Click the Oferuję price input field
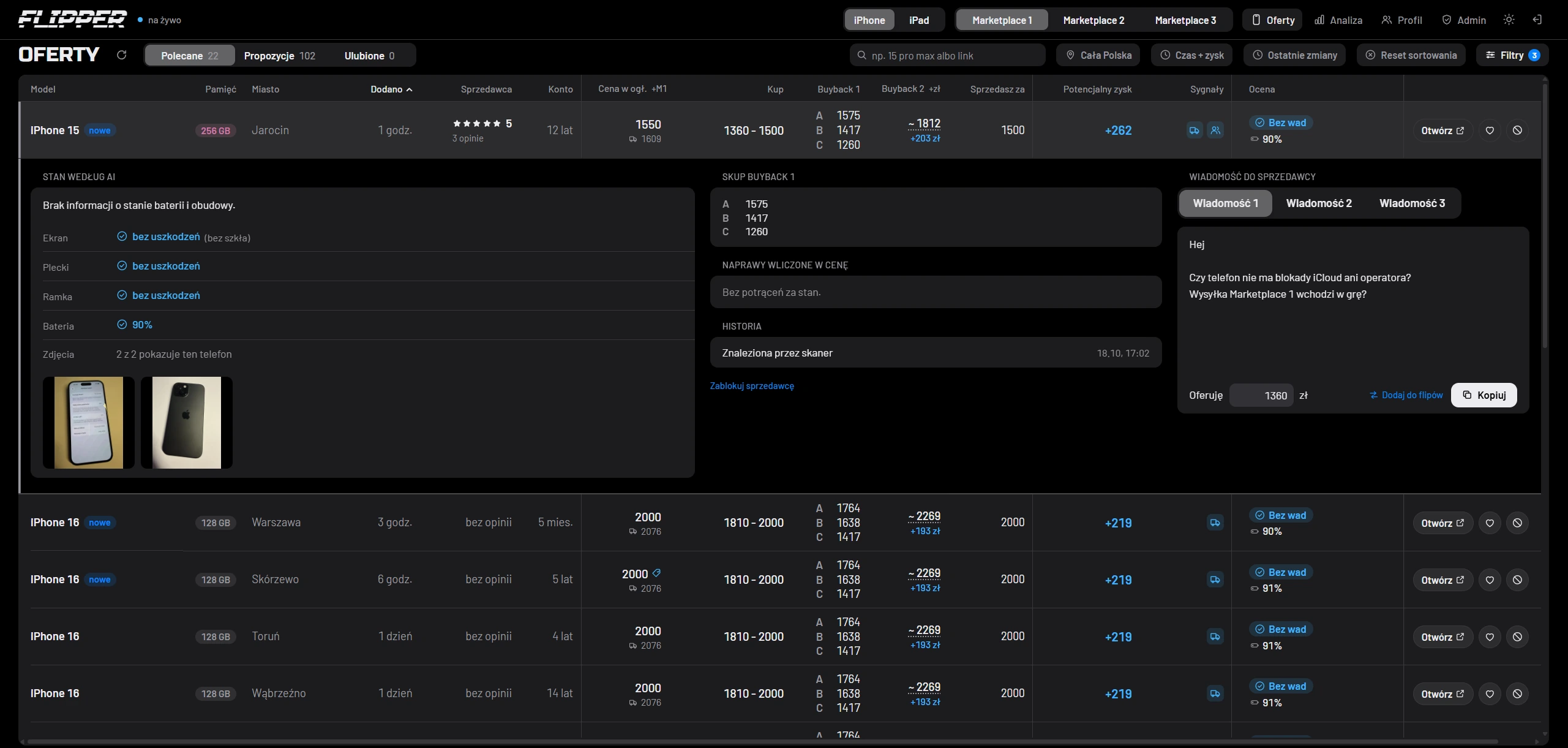 tap(1261, 396)
